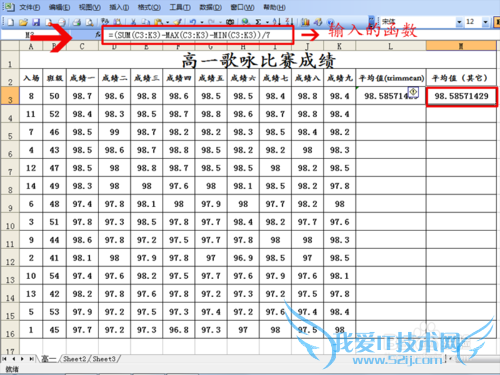
Task: Click header cell 成绩一
Action: pyautogui.click(x=82, y=78)
